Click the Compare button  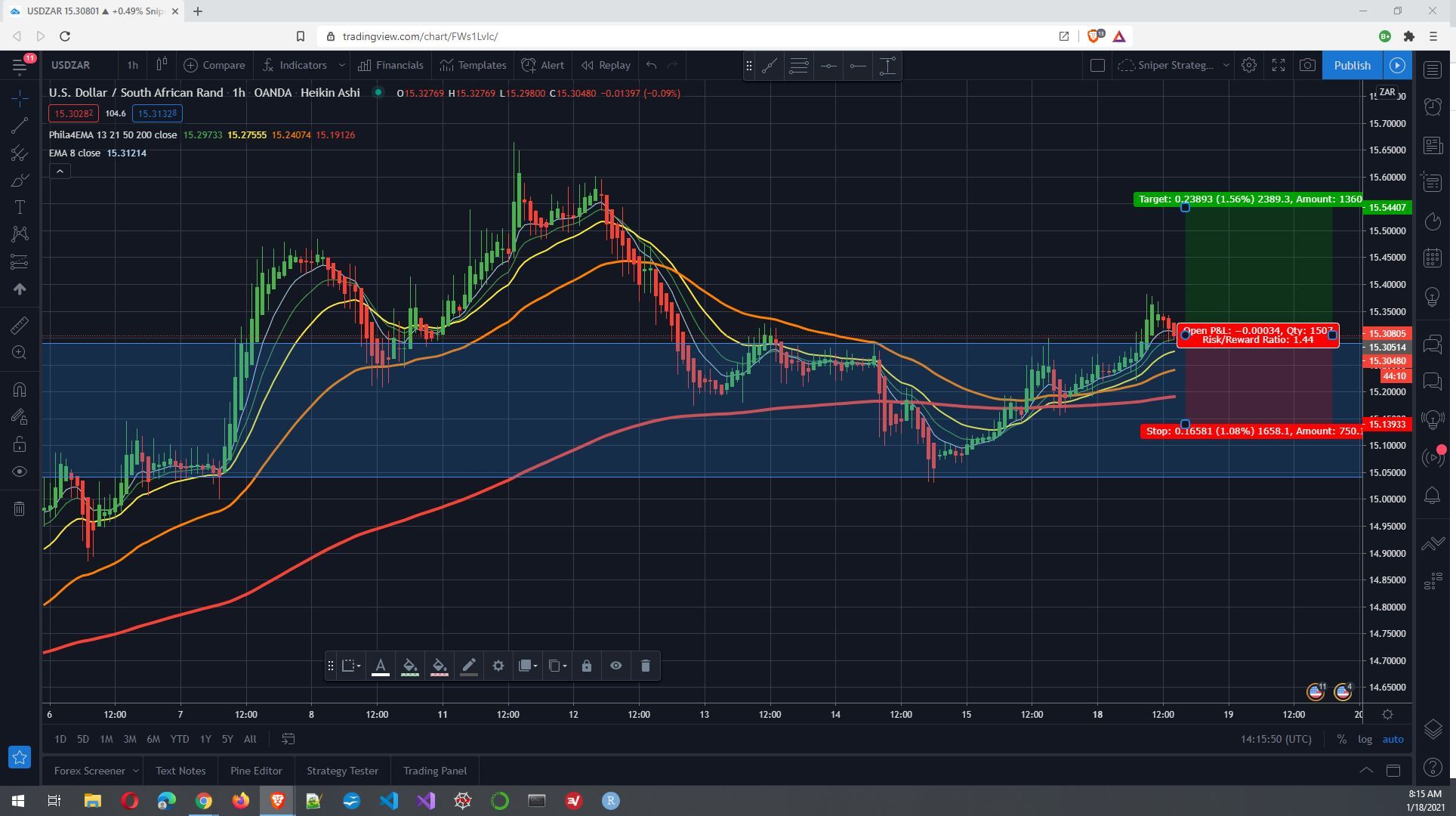(214, 66)
